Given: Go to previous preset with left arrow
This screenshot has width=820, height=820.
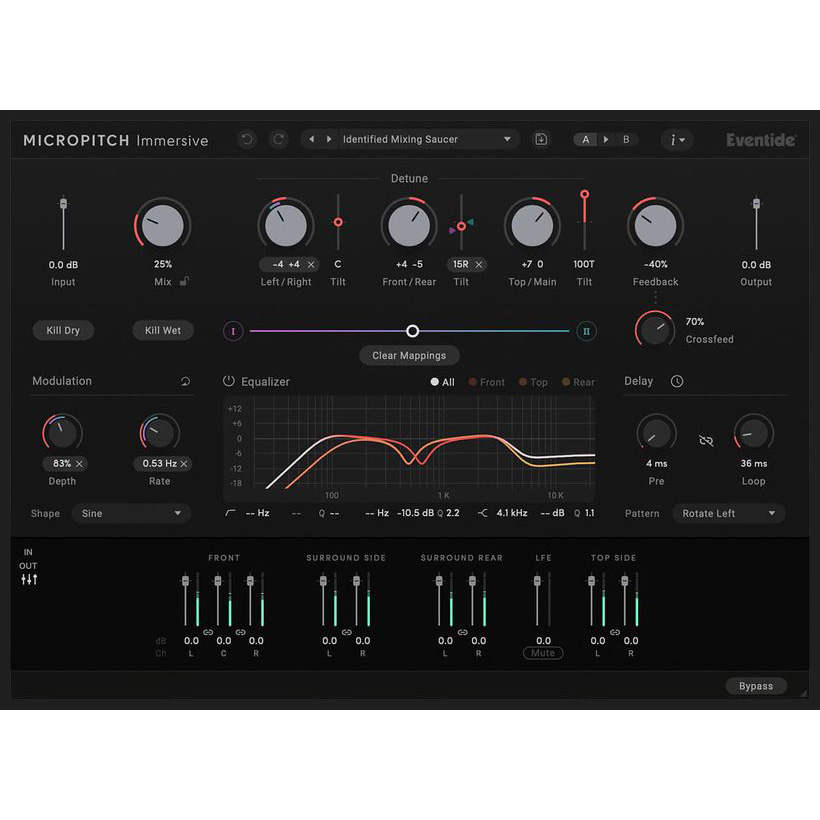Looking at the screenshot, I should [312, 139].
